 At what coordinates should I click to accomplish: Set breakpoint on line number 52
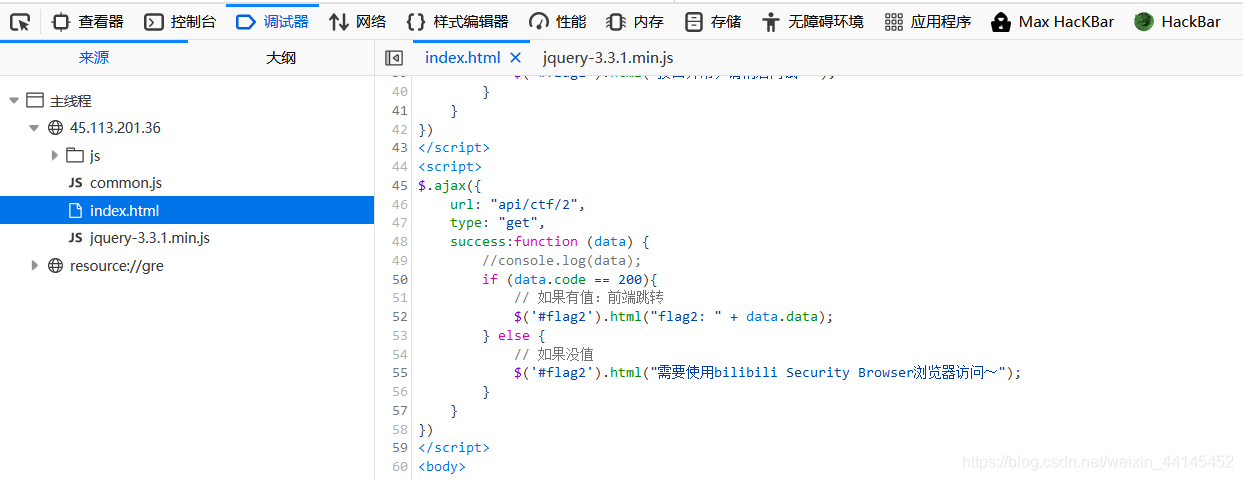point(400,316)
